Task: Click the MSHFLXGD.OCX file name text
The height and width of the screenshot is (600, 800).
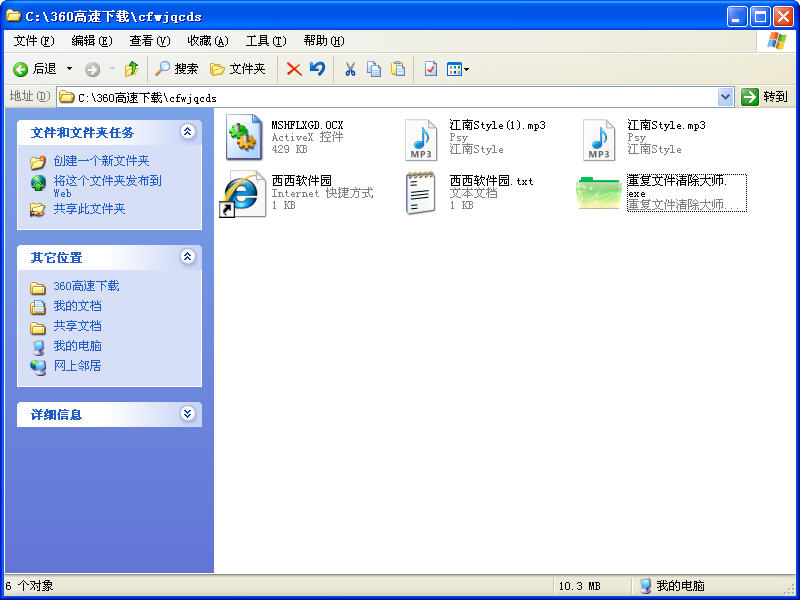Action: tap(307, 126)
